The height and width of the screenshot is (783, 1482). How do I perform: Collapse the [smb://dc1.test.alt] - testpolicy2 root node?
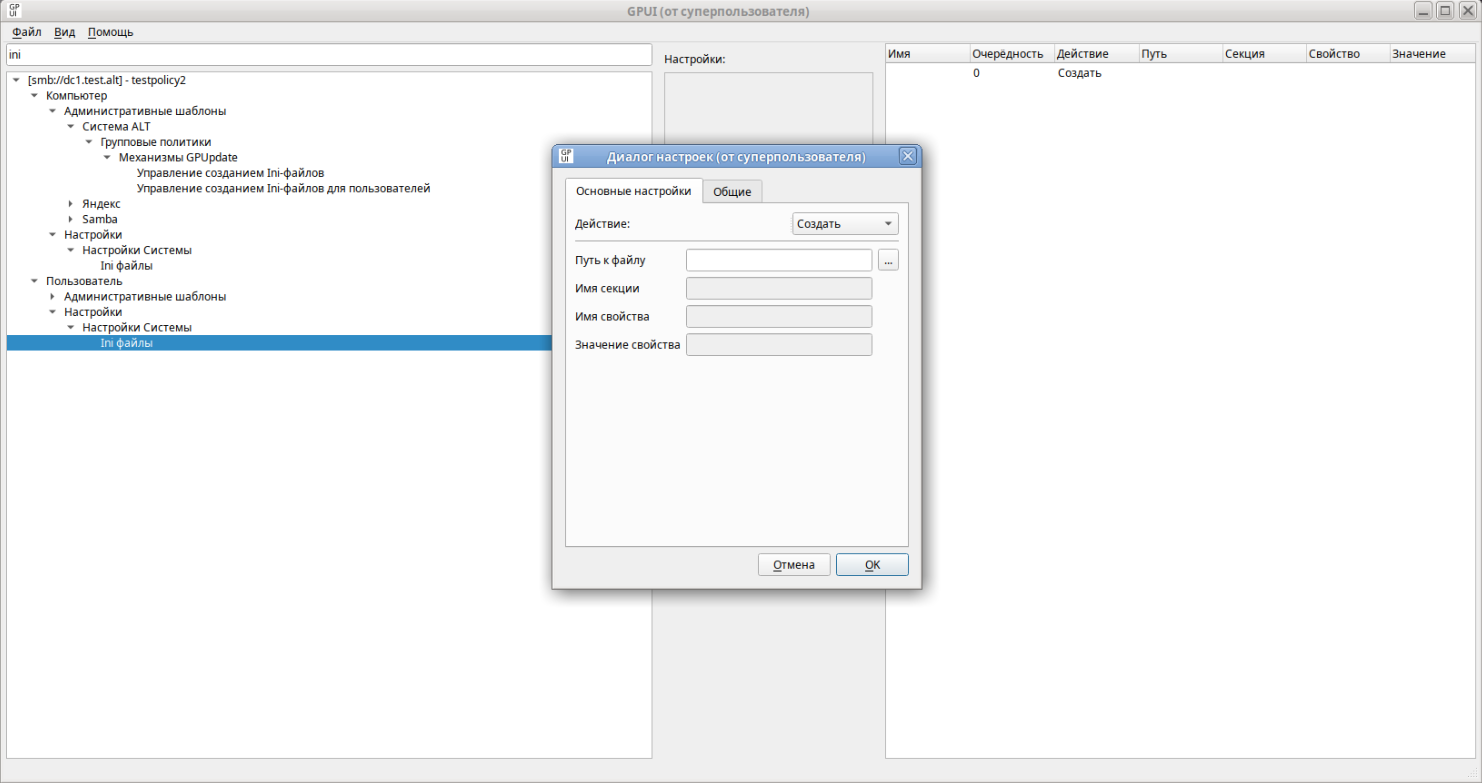[x=16, y=80]
